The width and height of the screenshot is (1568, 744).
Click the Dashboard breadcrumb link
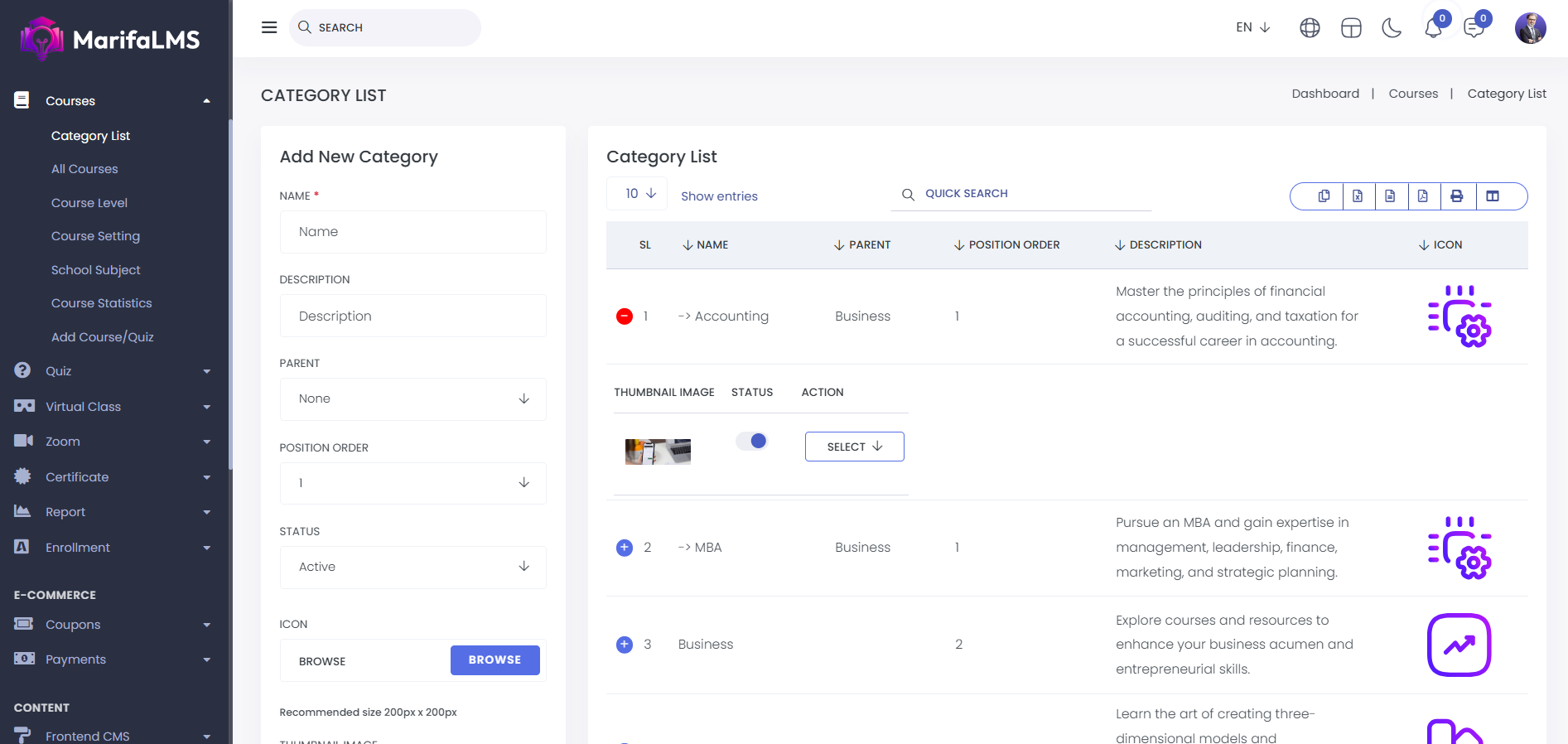[x=1325, y=94]
